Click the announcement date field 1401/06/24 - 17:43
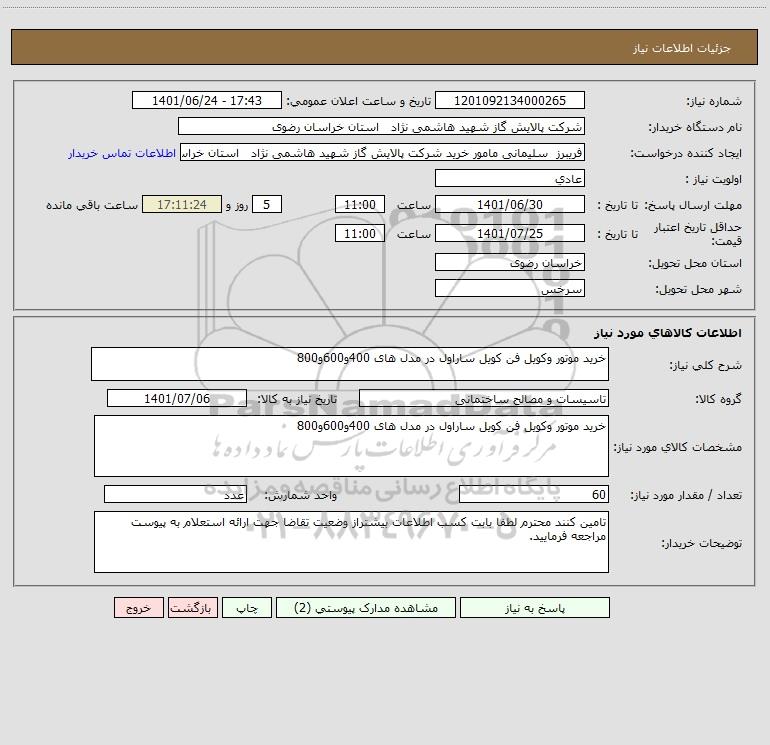The width and height of the screenshot is (770, 745). point(207,100)
